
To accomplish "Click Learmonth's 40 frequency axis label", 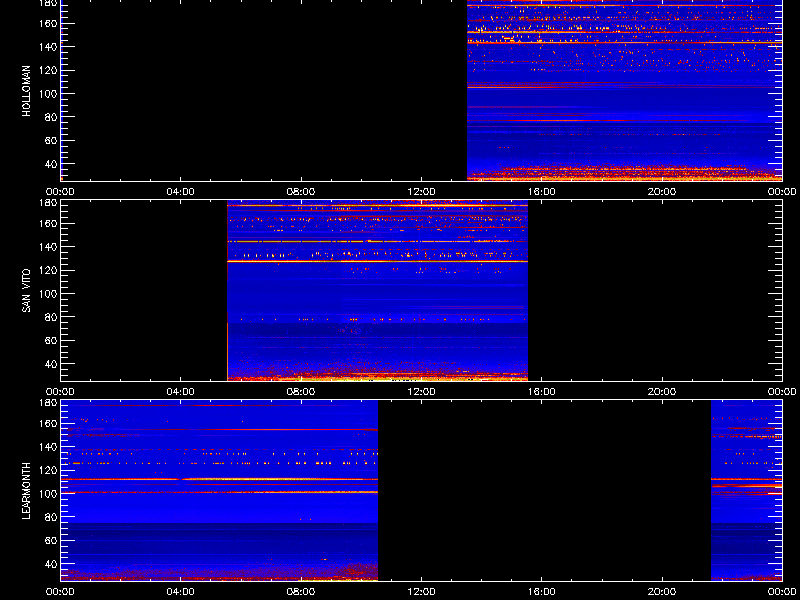I will click(x=51, y=564).
